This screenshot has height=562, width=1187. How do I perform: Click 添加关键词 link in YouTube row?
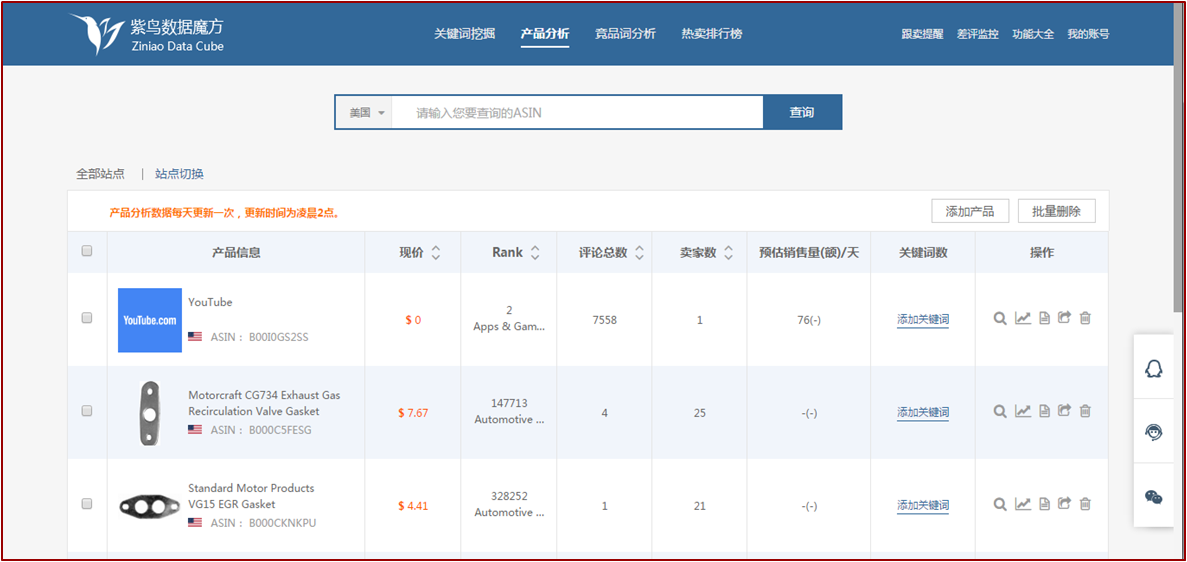click(922, 320)
